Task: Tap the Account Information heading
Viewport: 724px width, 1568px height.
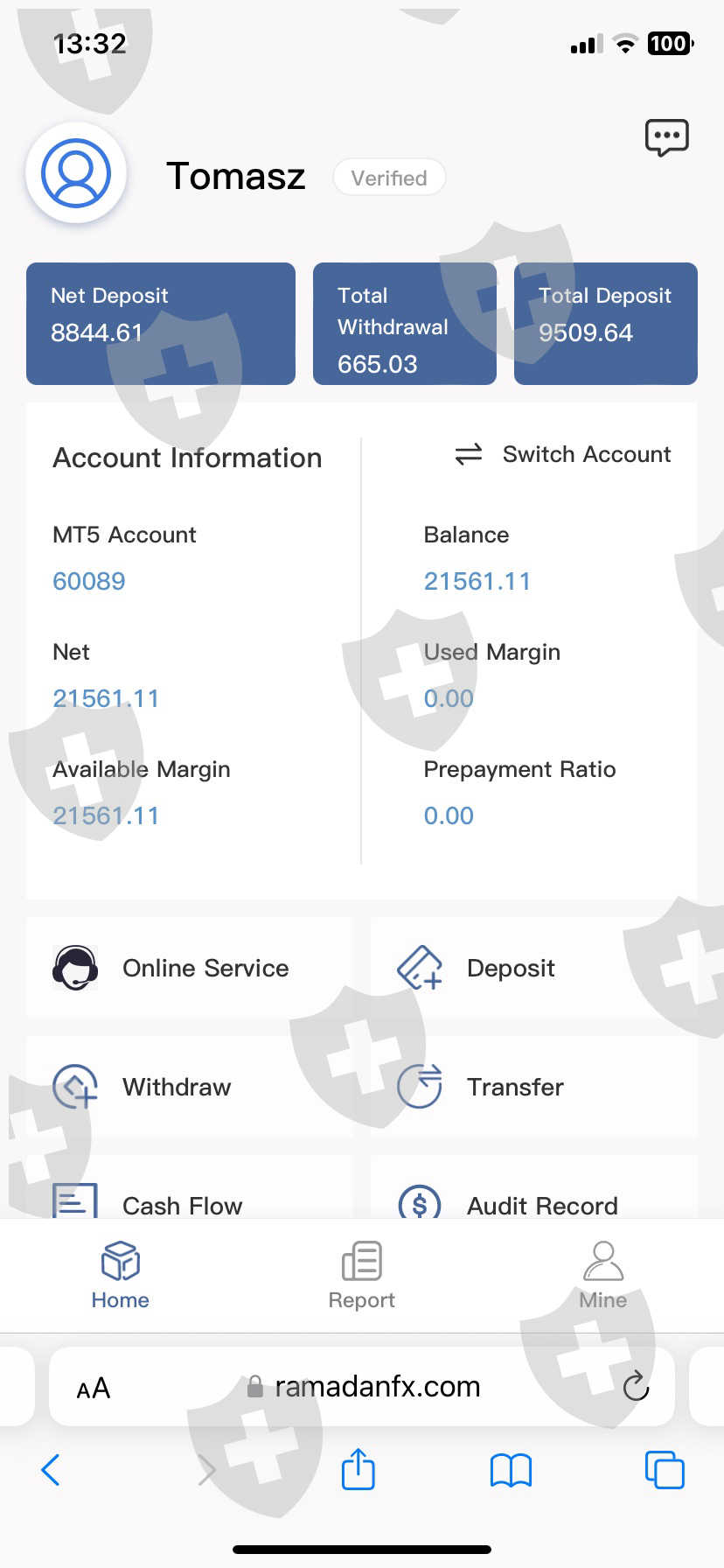Action: (x=187, y=458)
